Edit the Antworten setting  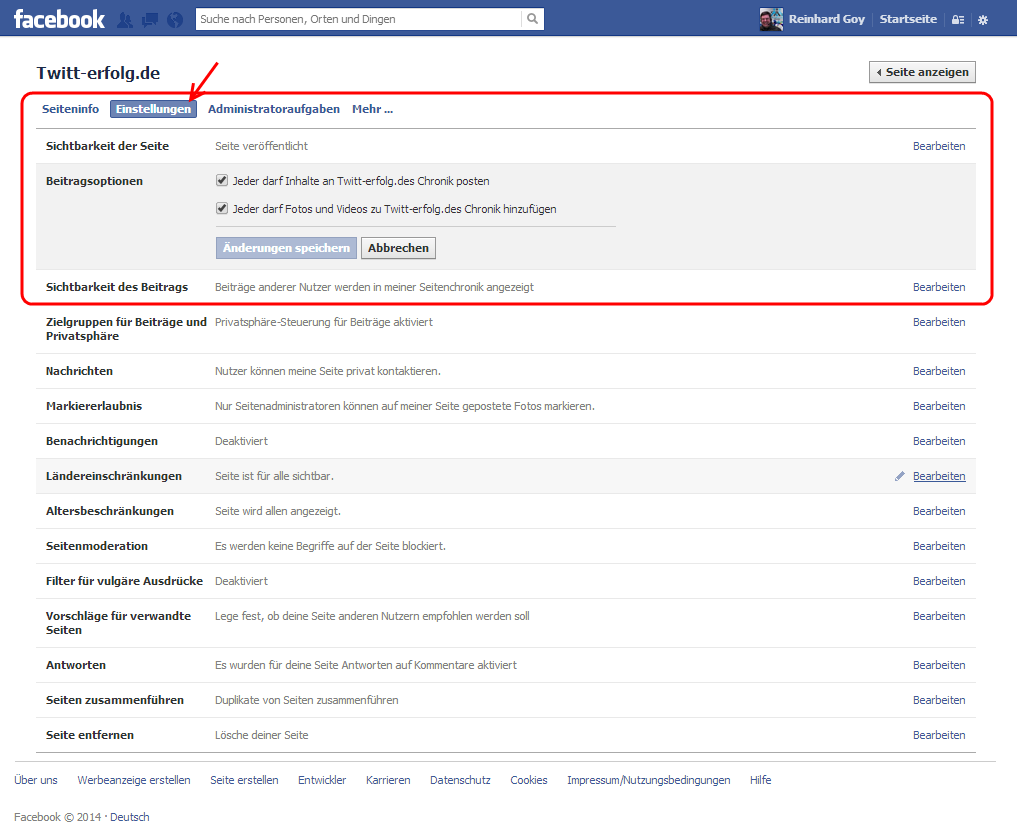click(939, 665)
